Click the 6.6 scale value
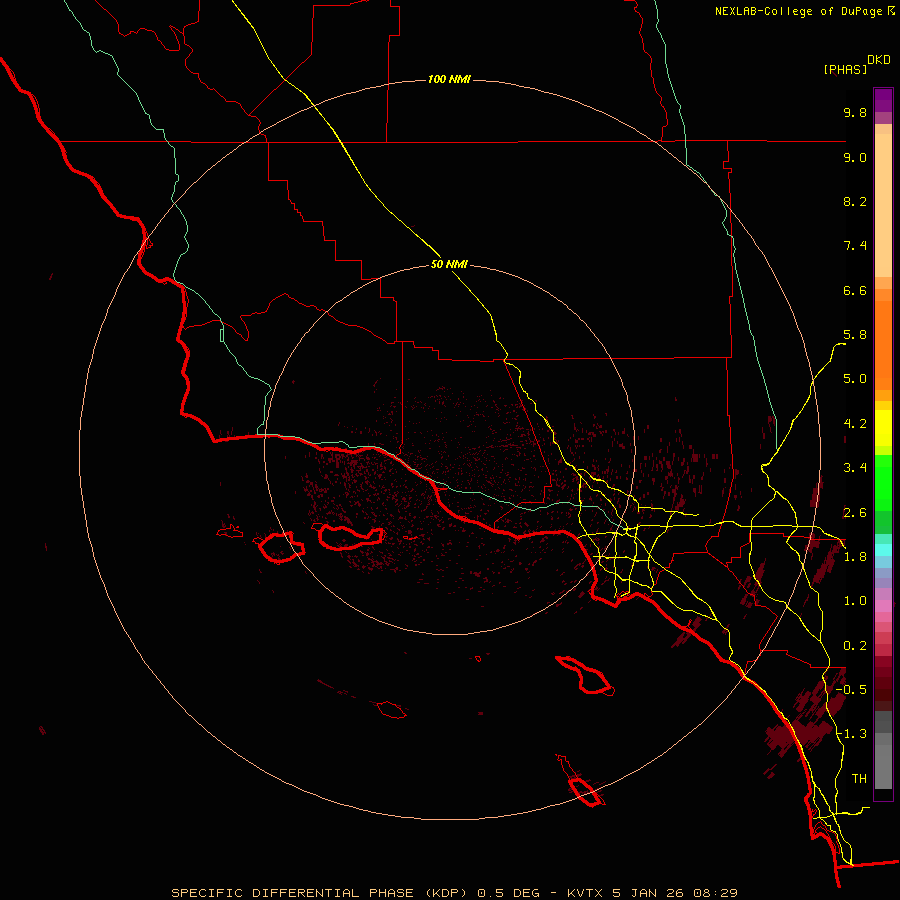The height and width of the screenshot is (900, 900). click(855, 290)
